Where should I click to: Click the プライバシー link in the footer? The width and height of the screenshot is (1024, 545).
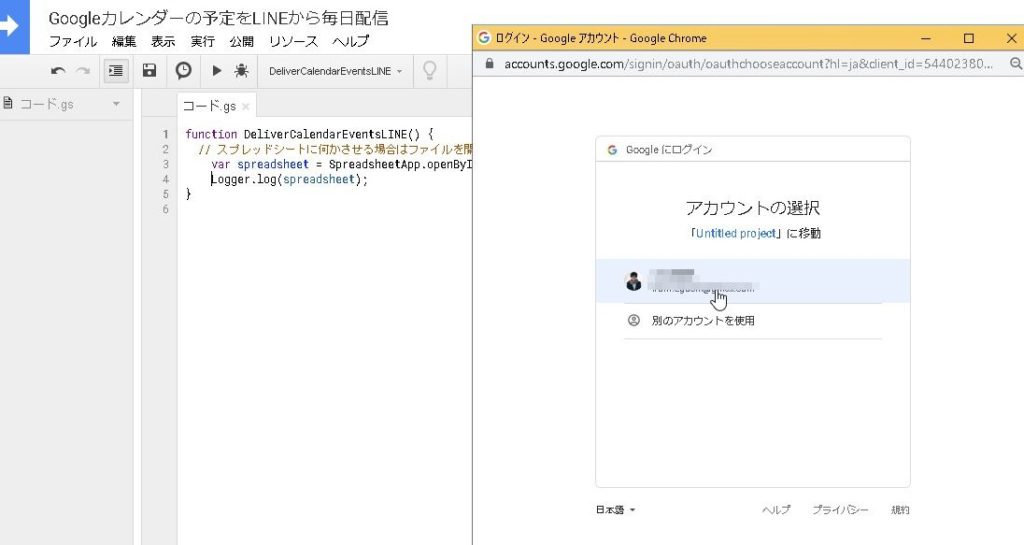tap(840, 510)
